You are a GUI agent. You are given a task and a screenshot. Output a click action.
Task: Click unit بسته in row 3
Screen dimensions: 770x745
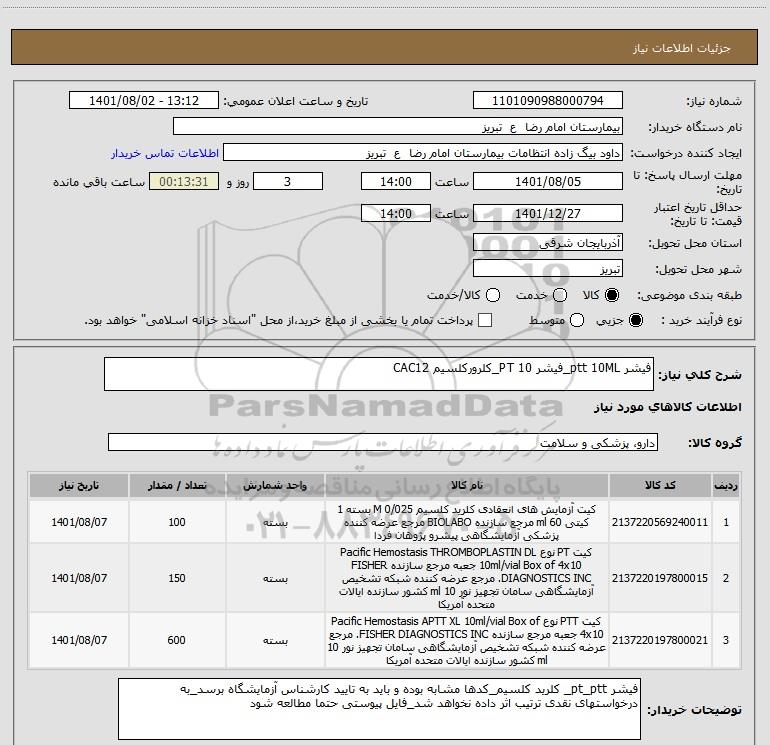coord(275,640)
